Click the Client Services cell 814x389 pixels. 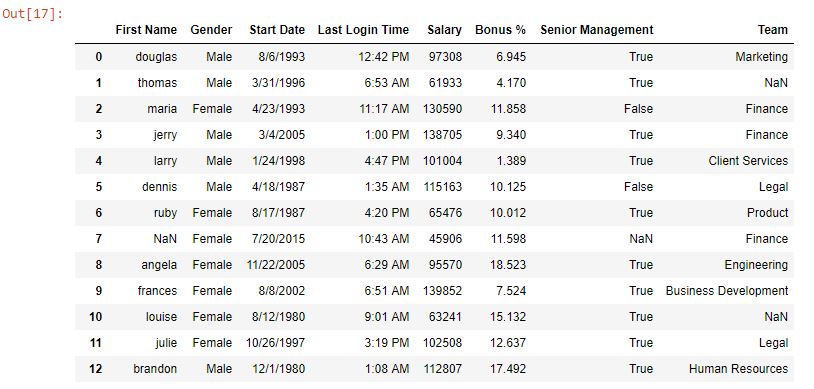[748, 161]
